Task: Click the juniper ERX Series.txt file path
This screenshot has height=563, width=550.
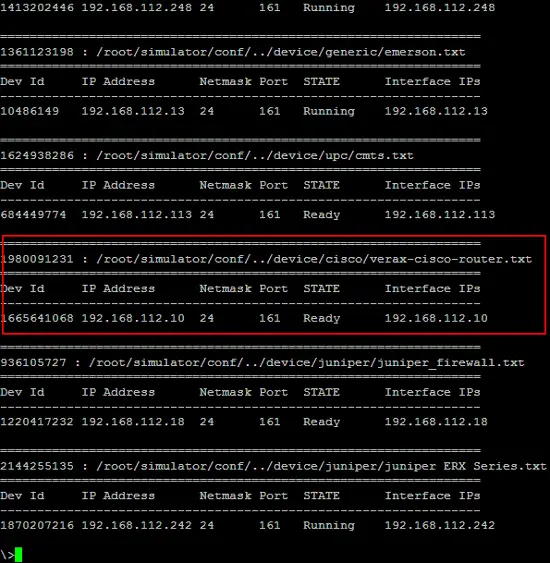Action: click(x=321, y=466)
